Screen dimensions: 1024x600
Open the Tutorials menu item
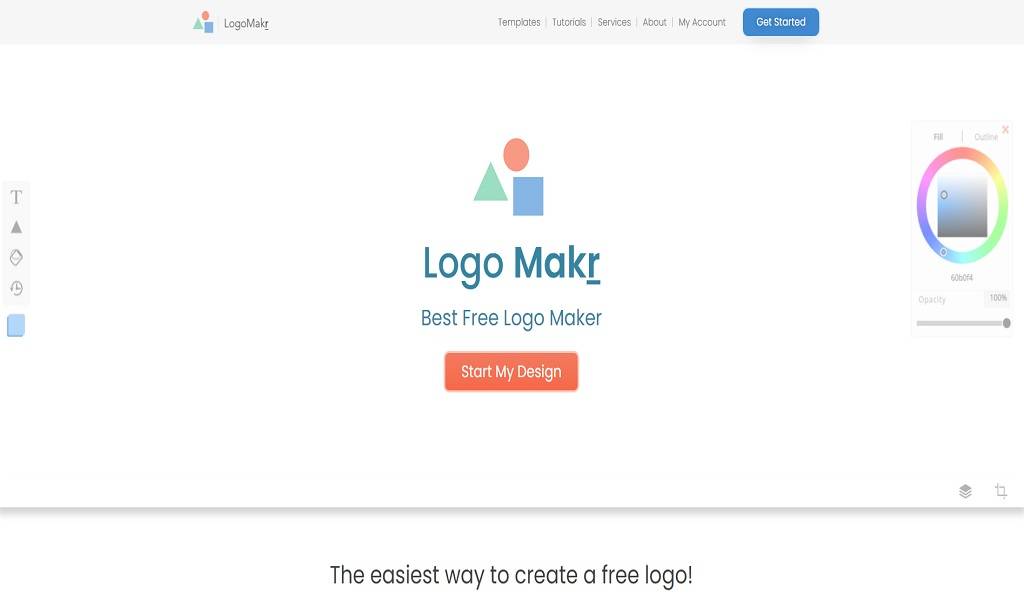click(569, 22)
